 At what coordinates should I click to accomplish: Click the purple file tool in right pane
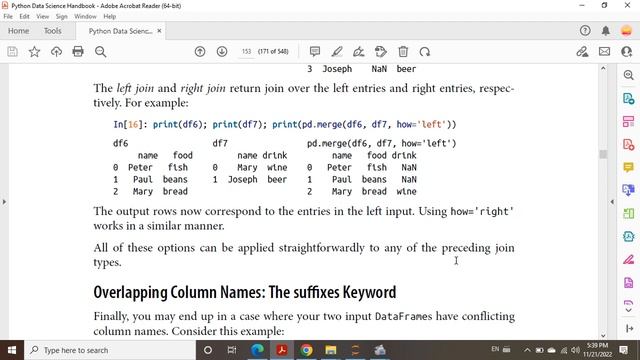coord(629,282)
